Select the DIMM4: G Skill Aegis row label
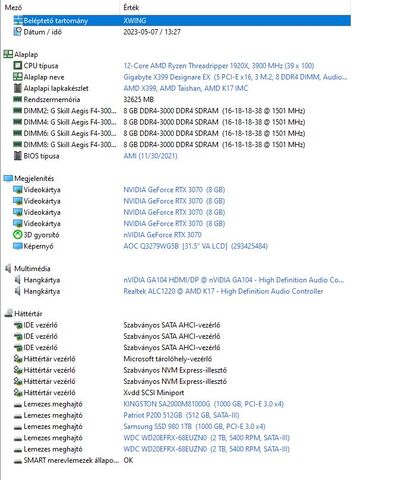 pyautogui.click(x=70, y=122)
